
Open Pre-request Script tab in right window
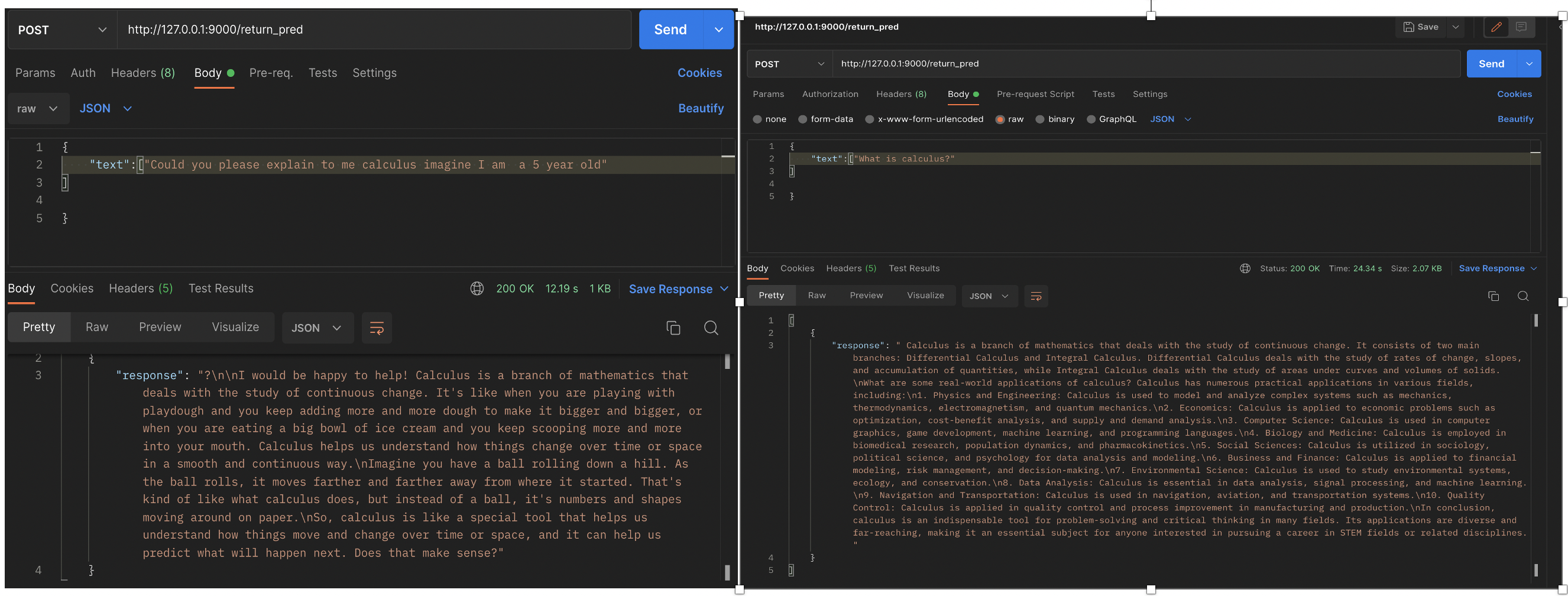coord(1035,94)
